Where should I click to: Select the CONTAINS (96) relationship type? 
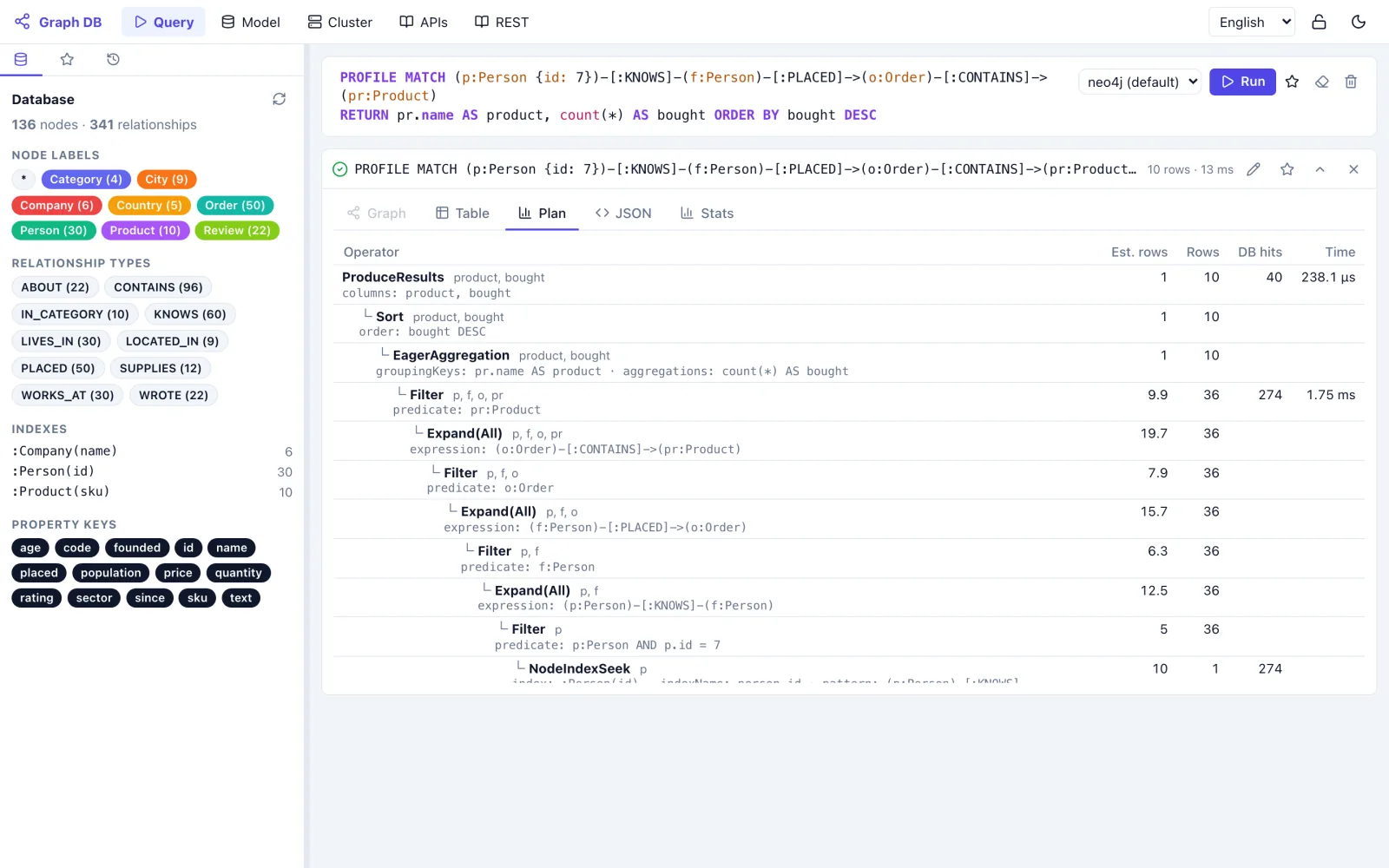click(158, 287)
